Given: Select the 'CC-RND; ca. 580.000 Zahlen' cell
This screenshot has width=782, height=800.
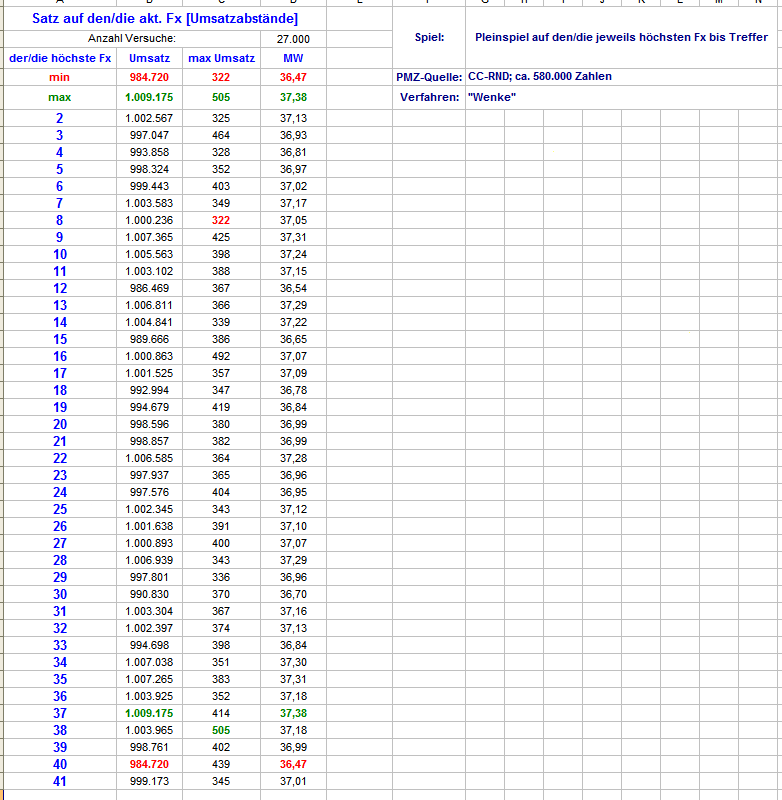Looking at the screenshot, I should pyautogui.click(x=621, y=77).
